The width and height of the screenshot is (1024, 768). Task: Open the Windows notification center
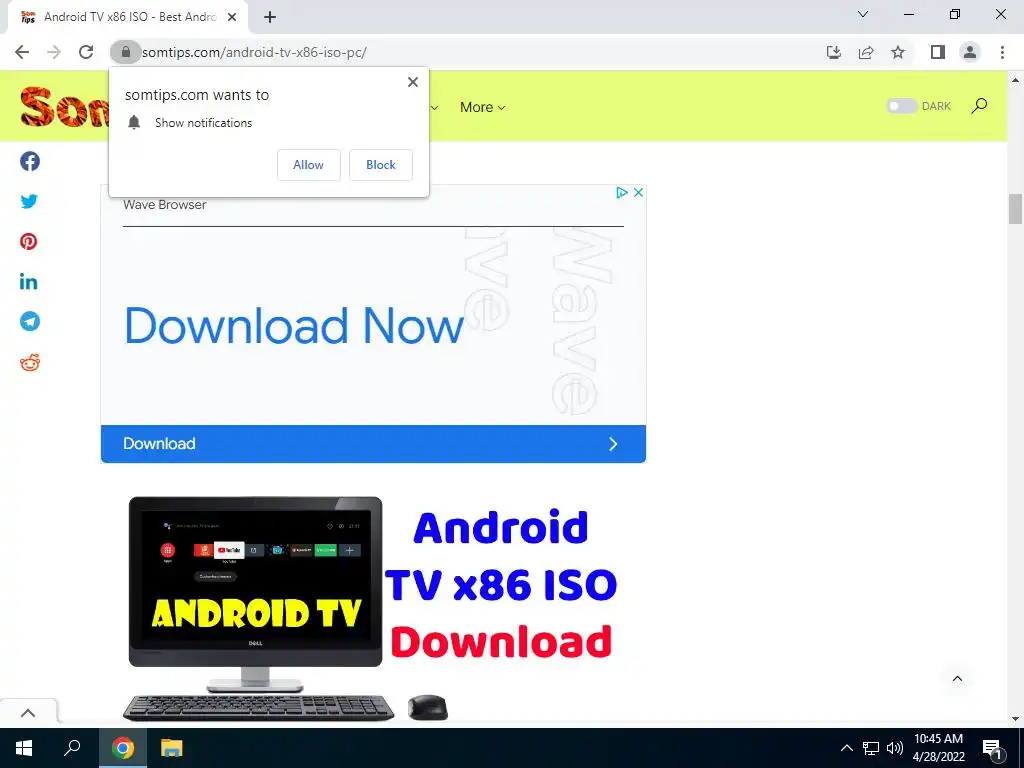coord(993,748)
